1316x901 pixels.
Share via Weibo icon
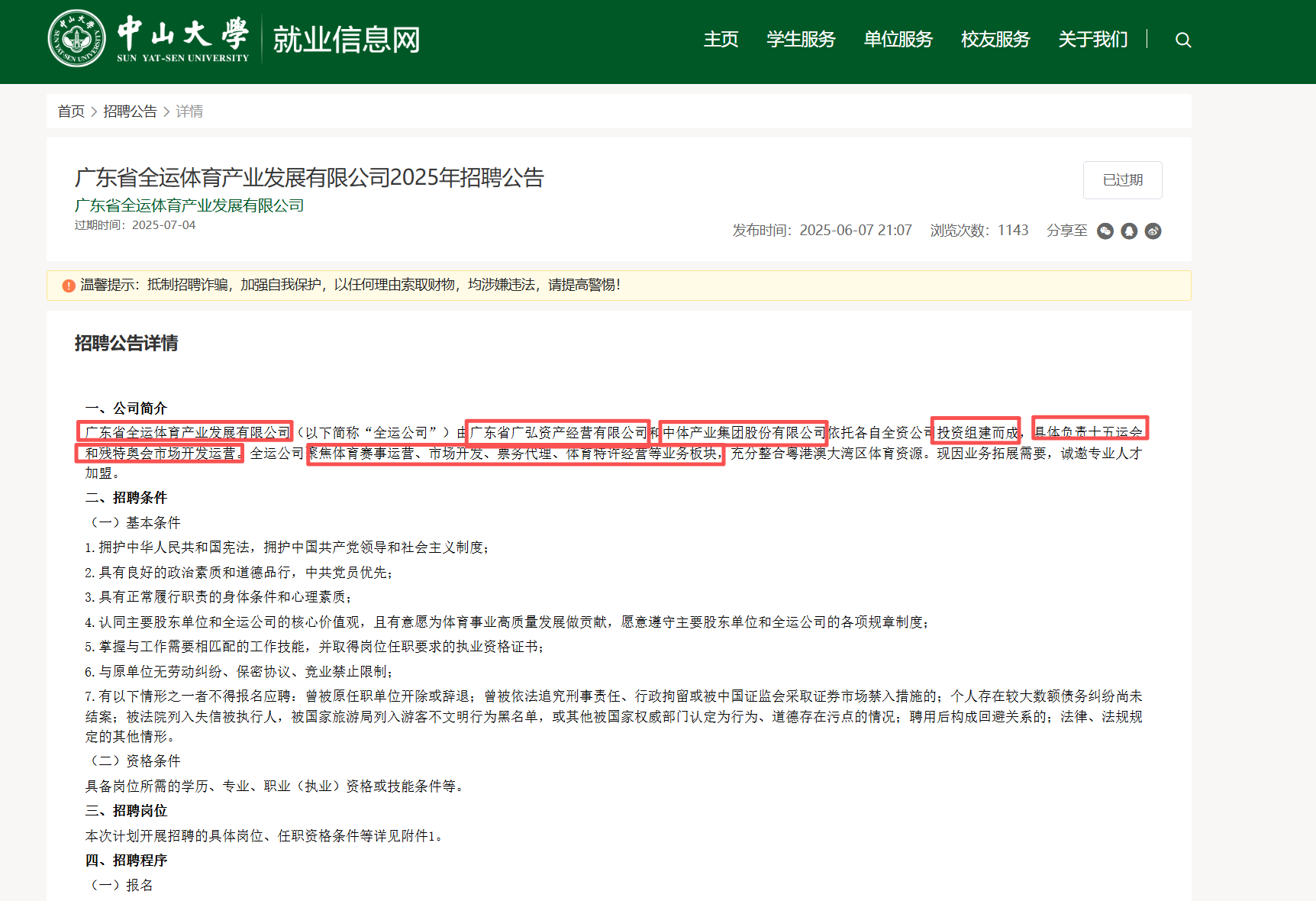pos(1153,231)
